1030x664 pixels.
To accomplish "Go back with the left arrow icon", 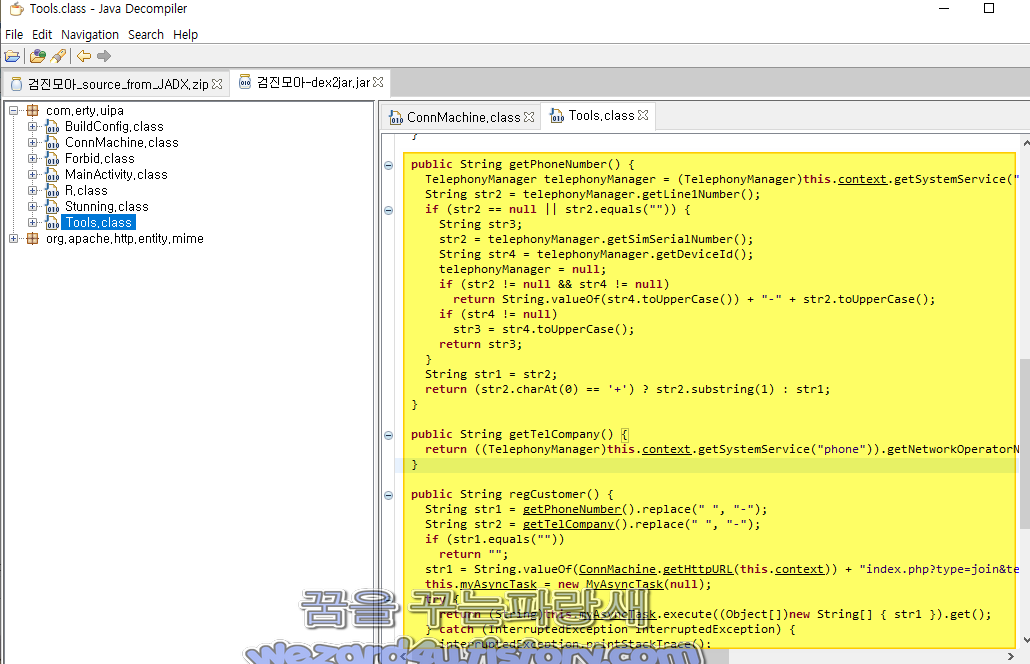I will [x=84, y=56].
